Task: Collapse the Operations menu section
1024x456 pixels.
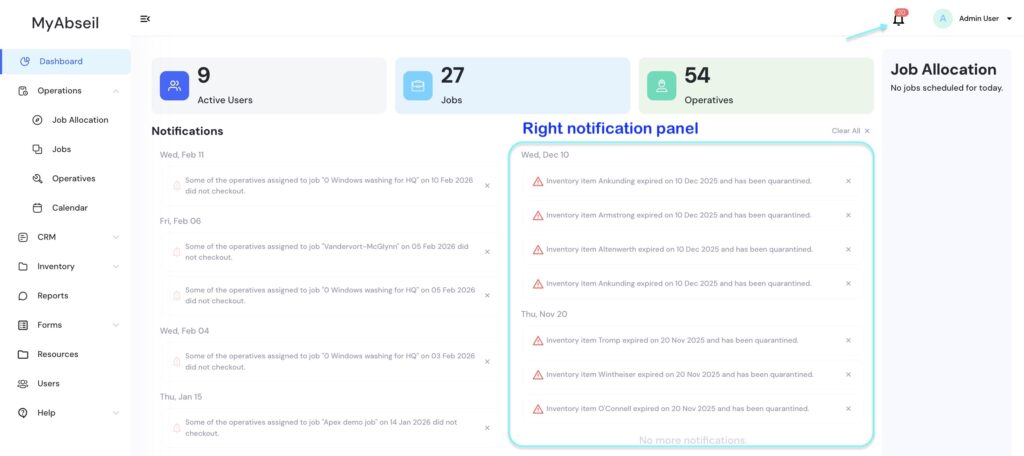Action: point(116,91)
